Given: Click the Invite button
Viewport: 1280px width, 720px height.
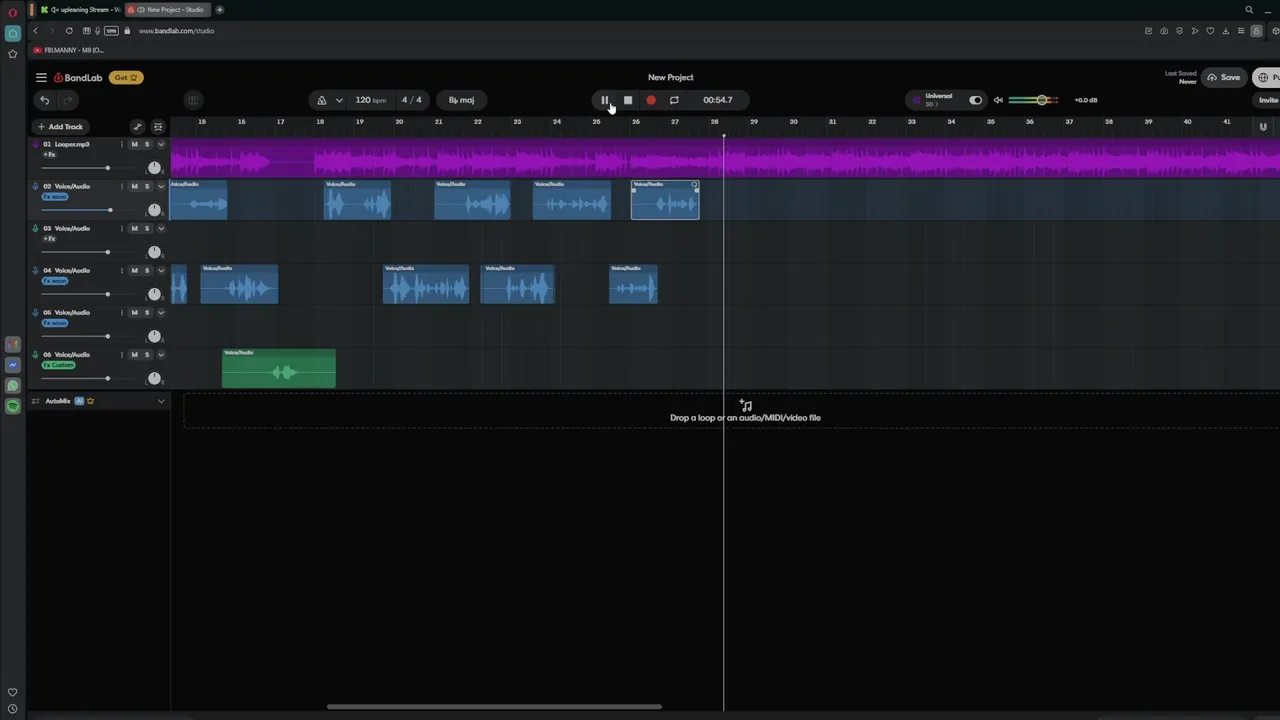Looking at the screenshot, I should coord(1268,100).
